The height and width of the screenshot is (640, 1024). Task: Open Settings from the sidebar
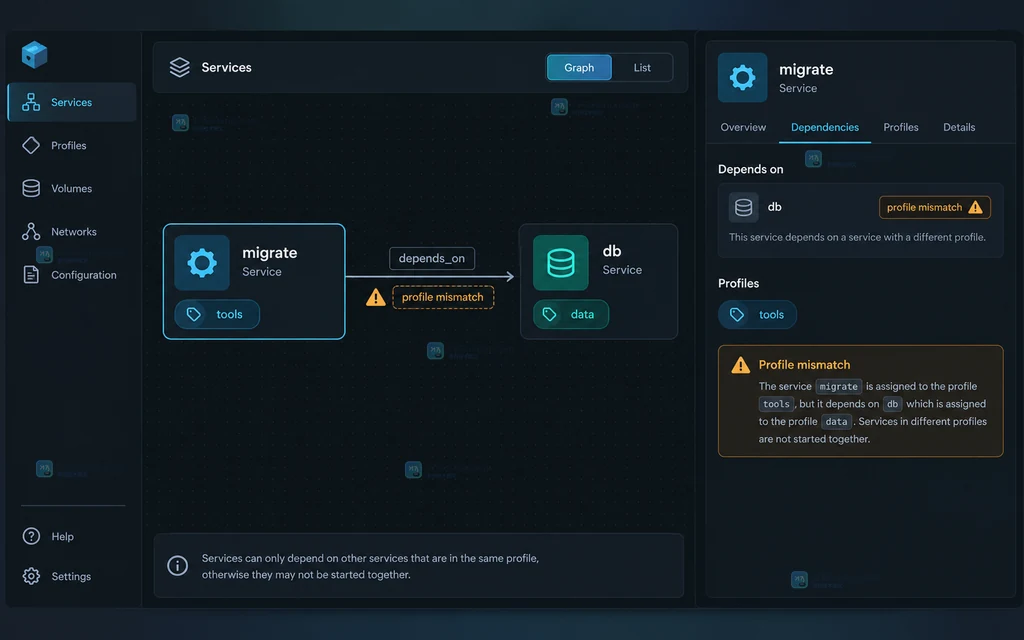[x=71, y=576]
